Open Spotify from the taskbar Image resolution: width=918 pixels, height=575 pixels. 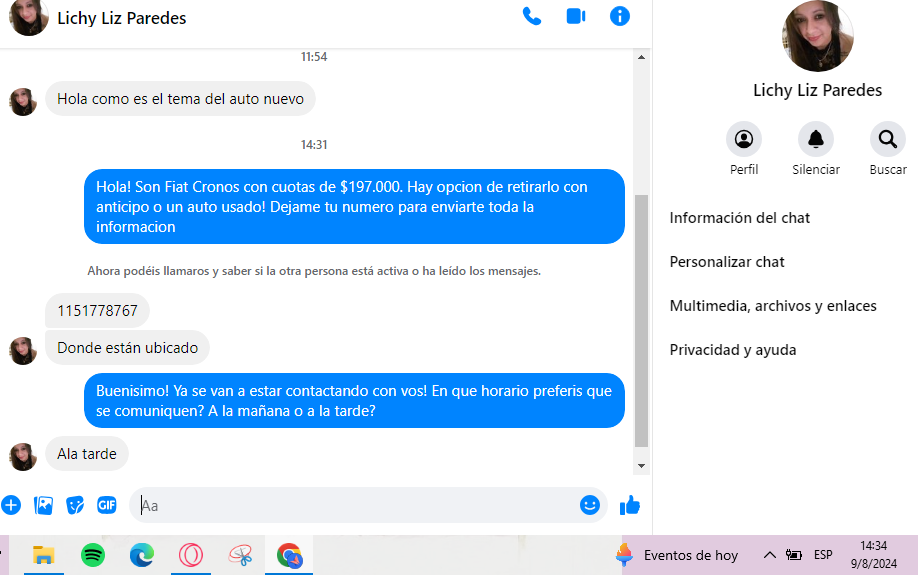(x=93, y=555)
